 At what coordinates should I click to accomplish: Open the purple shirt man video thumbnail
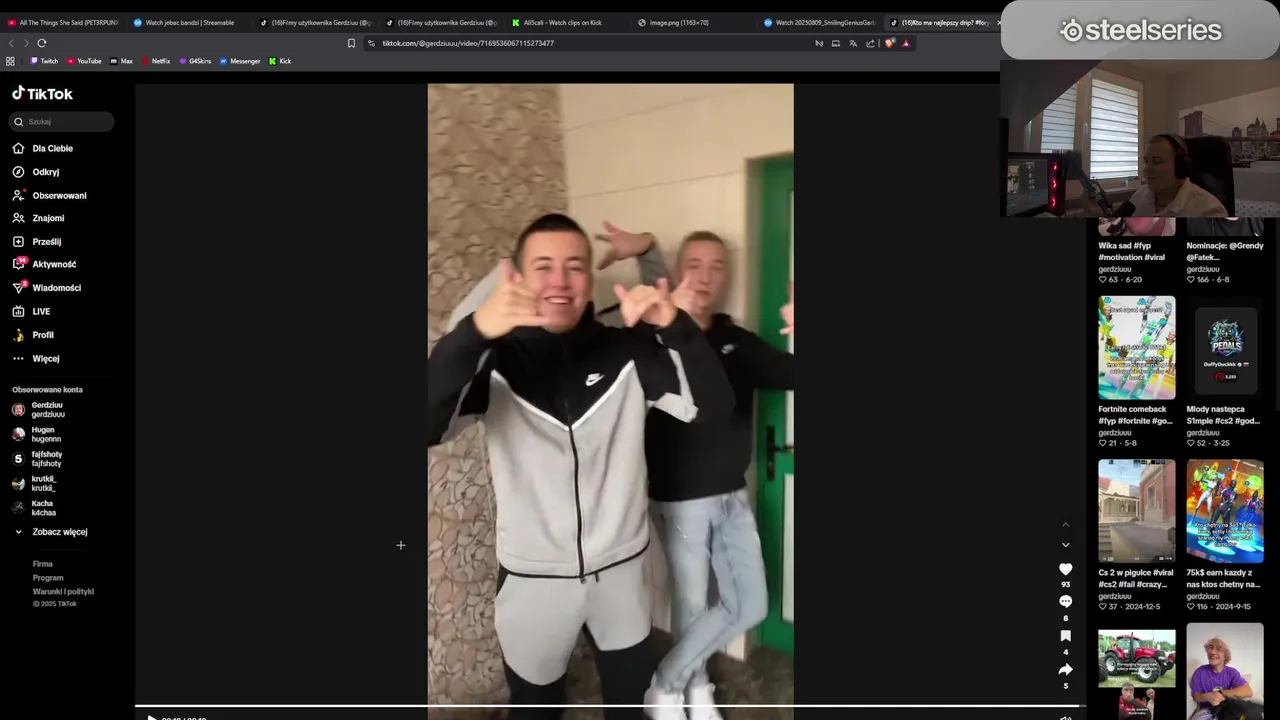click(1225, 671)
